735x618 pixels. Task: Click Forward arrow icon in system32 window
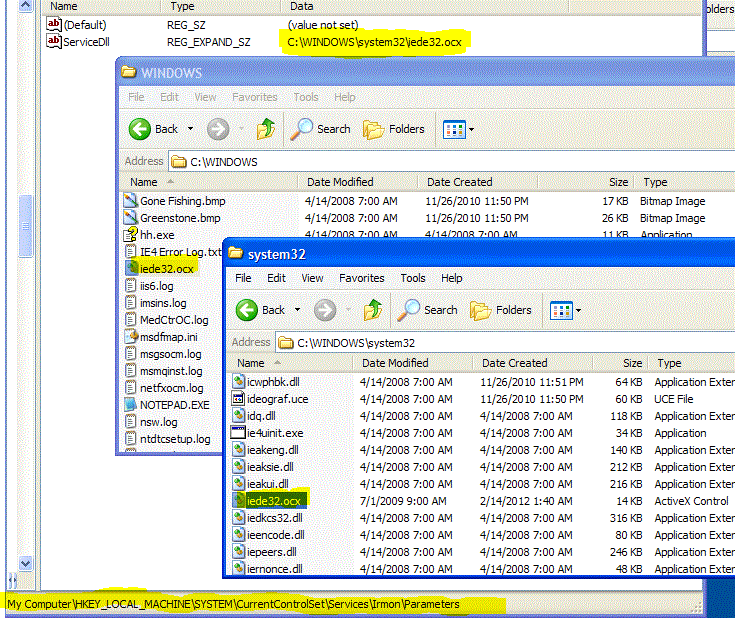pyautogui.click(x=325, y=310)
